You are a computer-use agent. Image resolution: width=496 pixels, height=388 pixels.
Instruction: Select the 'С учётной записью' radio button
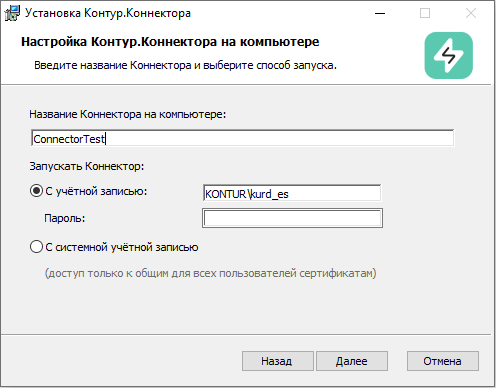pyautogui.click(x=36, y=191)
